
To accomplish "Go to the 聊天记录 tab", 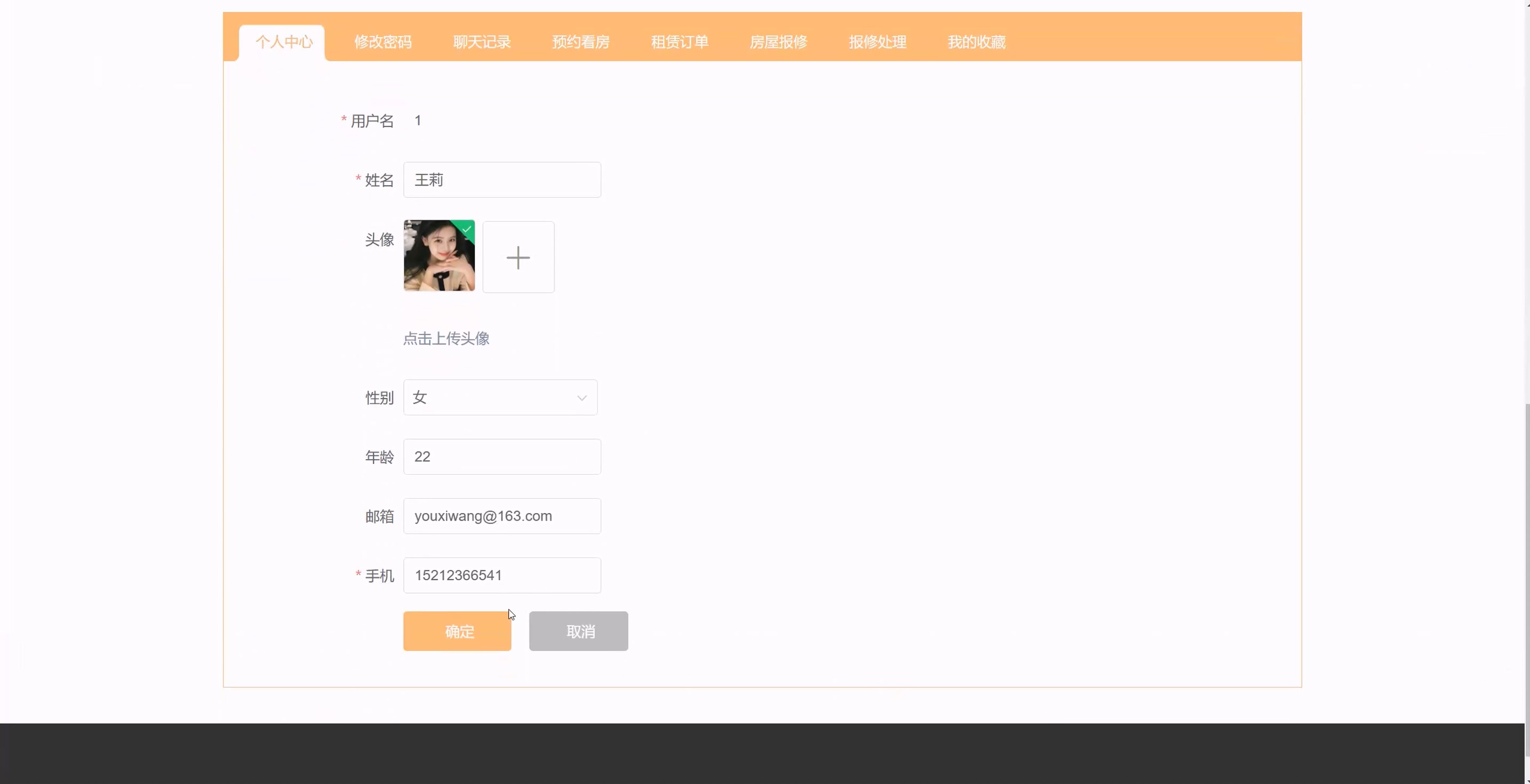I will point(482,42).
